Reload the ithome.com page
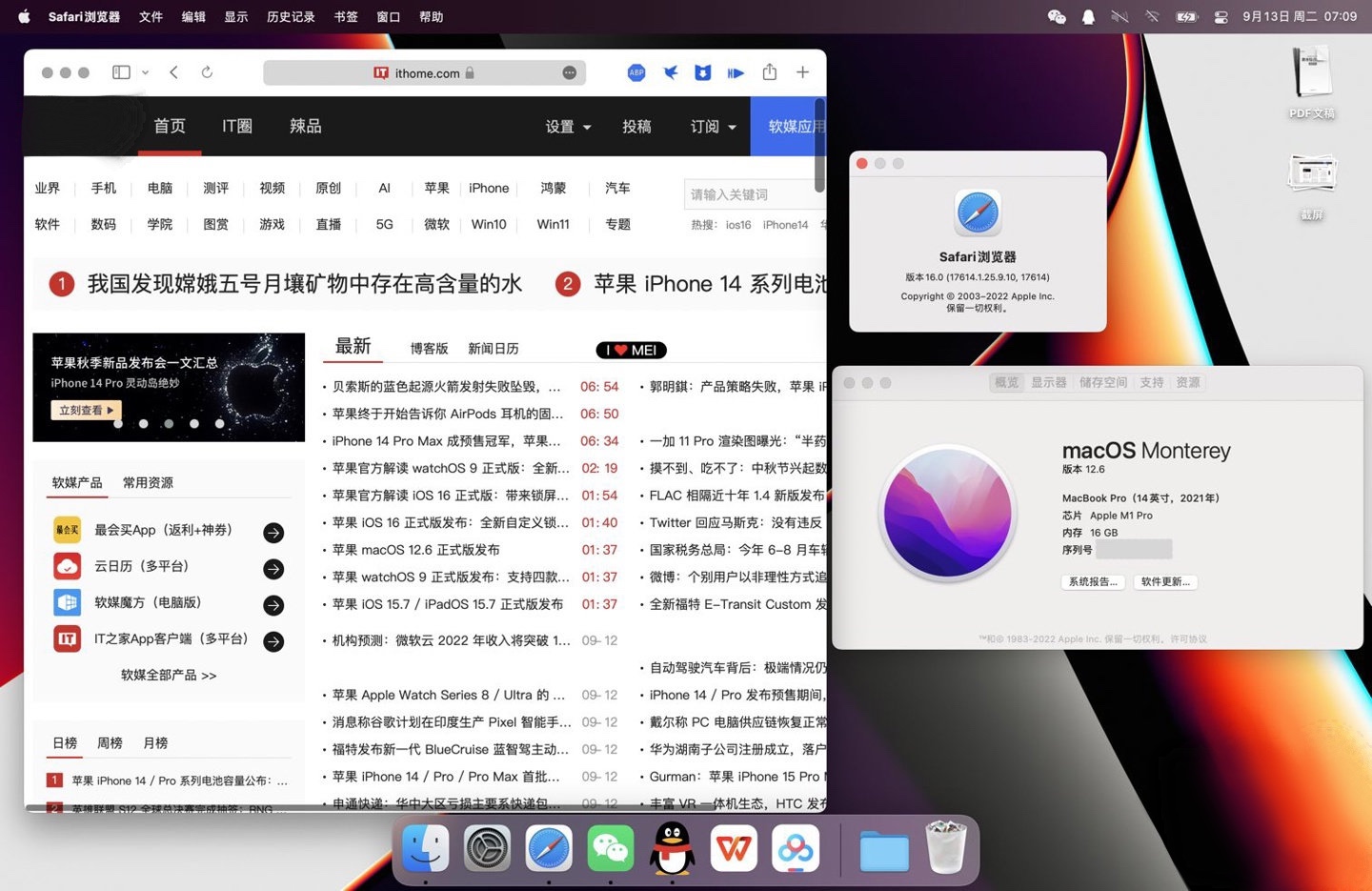The image size is (1372, 891). click(207, 72)
